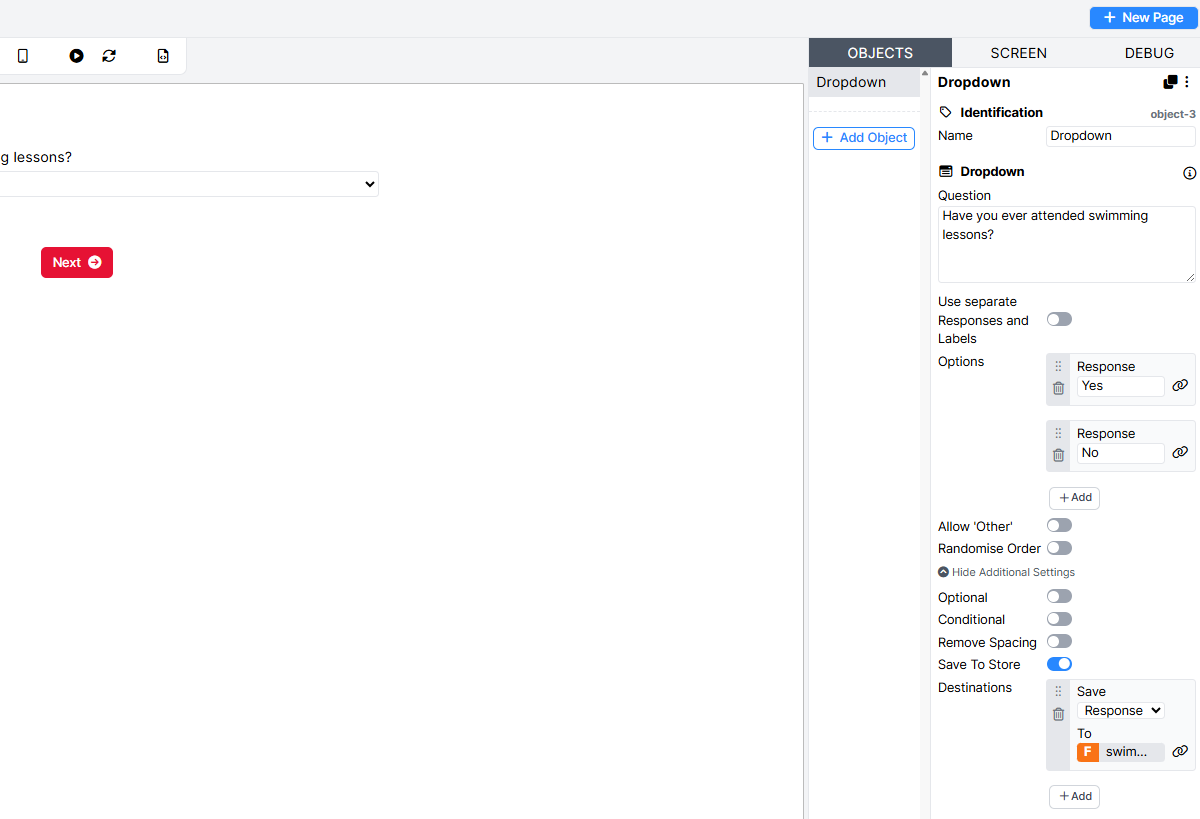Click the objects list scroll-up arrow
The height and width of the screenshot is (819, 1200).
(925, 73)
